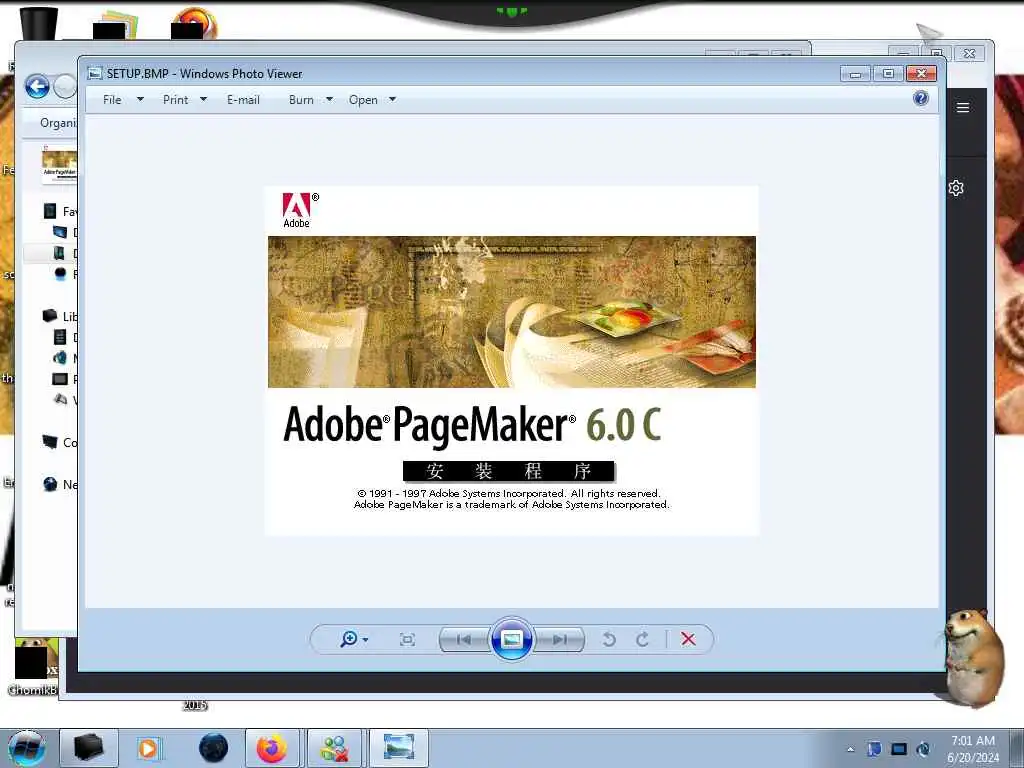Start the slide show
The height and width of the screenshot is (768, 1024).
point(511,639)
